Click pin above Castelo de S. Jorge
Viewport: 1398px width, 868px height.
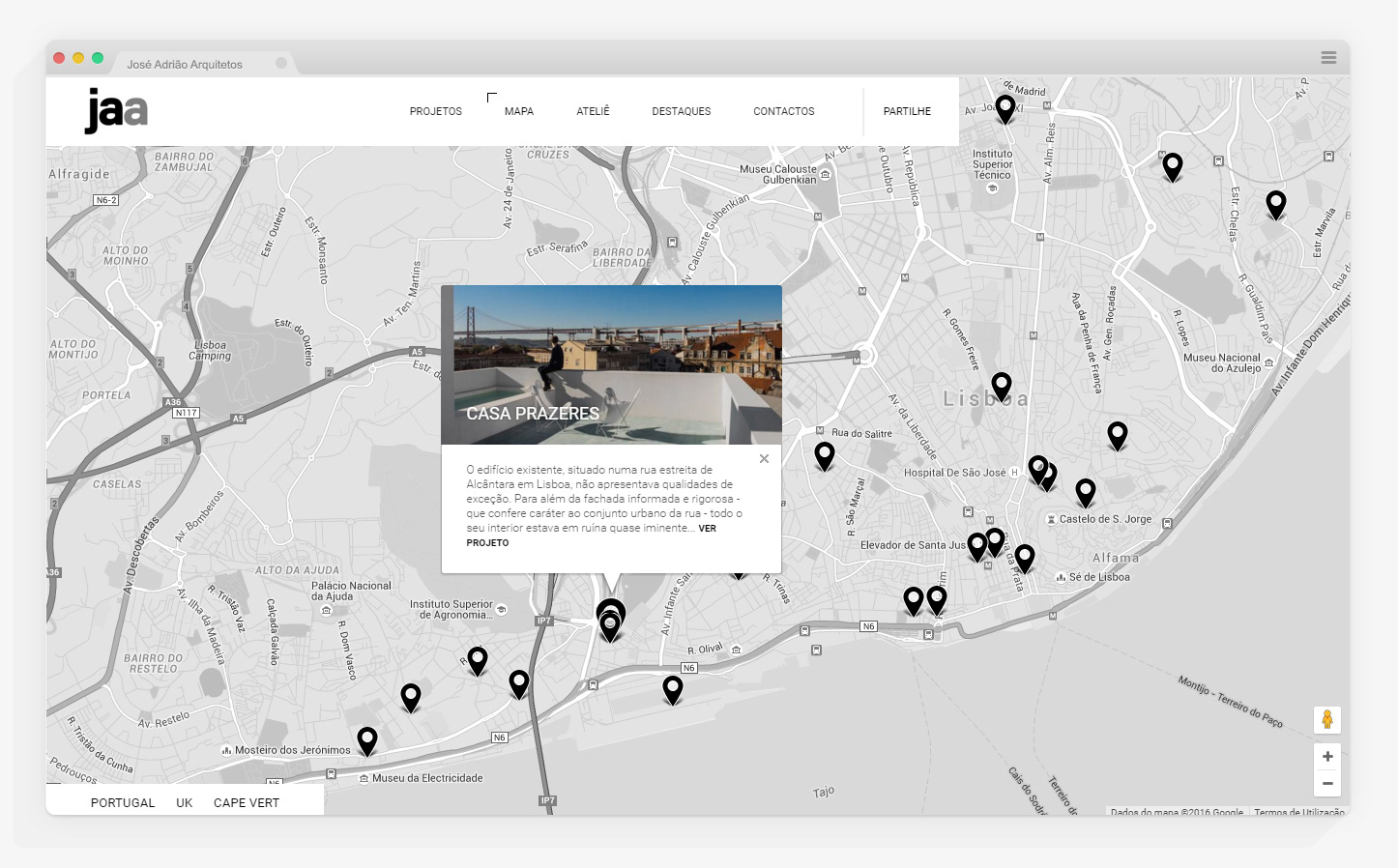(x=1086, y=492)
